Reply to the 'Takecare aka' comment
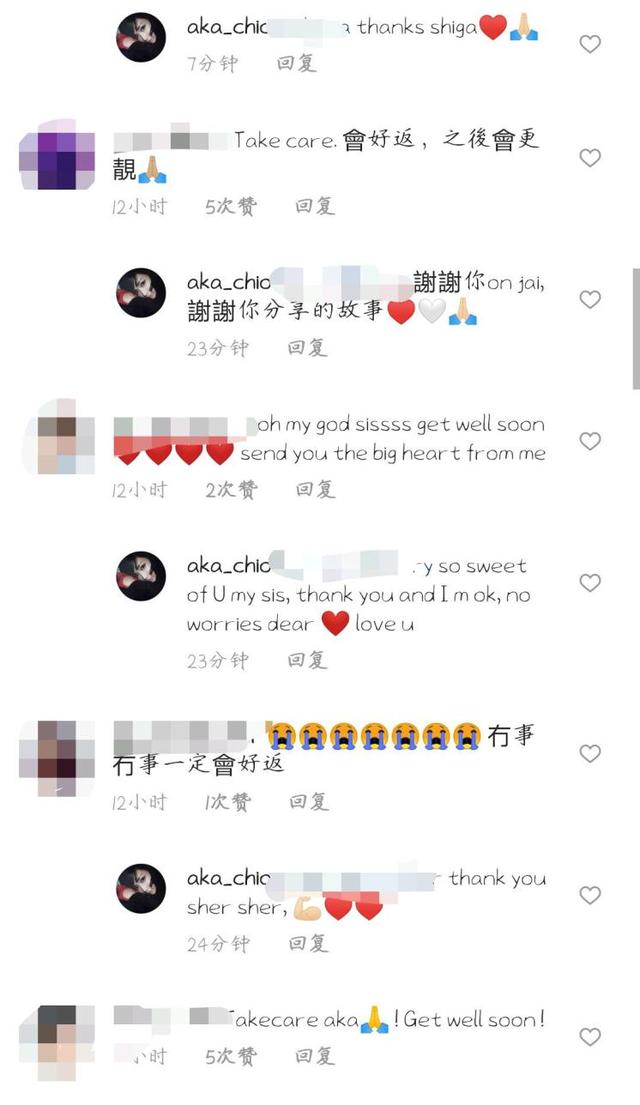The width and height of the screenshot is (640, 1105). tap(314, 1056)
